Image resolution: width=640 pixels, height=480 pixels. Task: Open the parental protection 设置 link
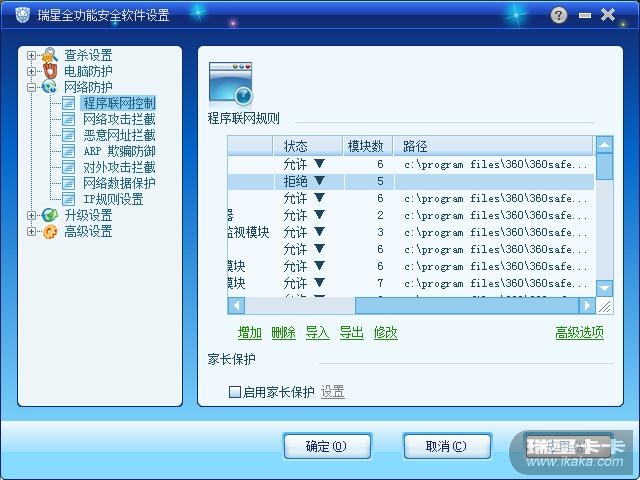coord(332,392)
